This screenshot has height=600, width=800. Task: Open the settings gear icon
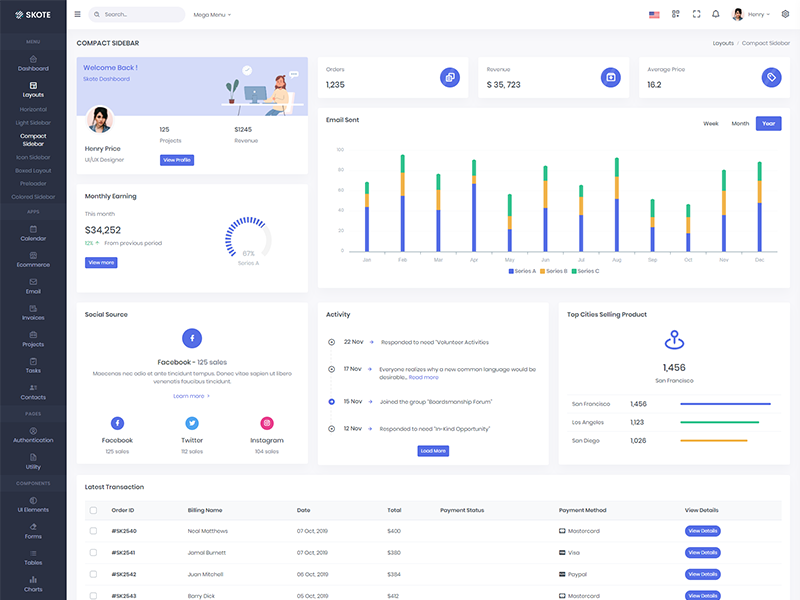785,14
